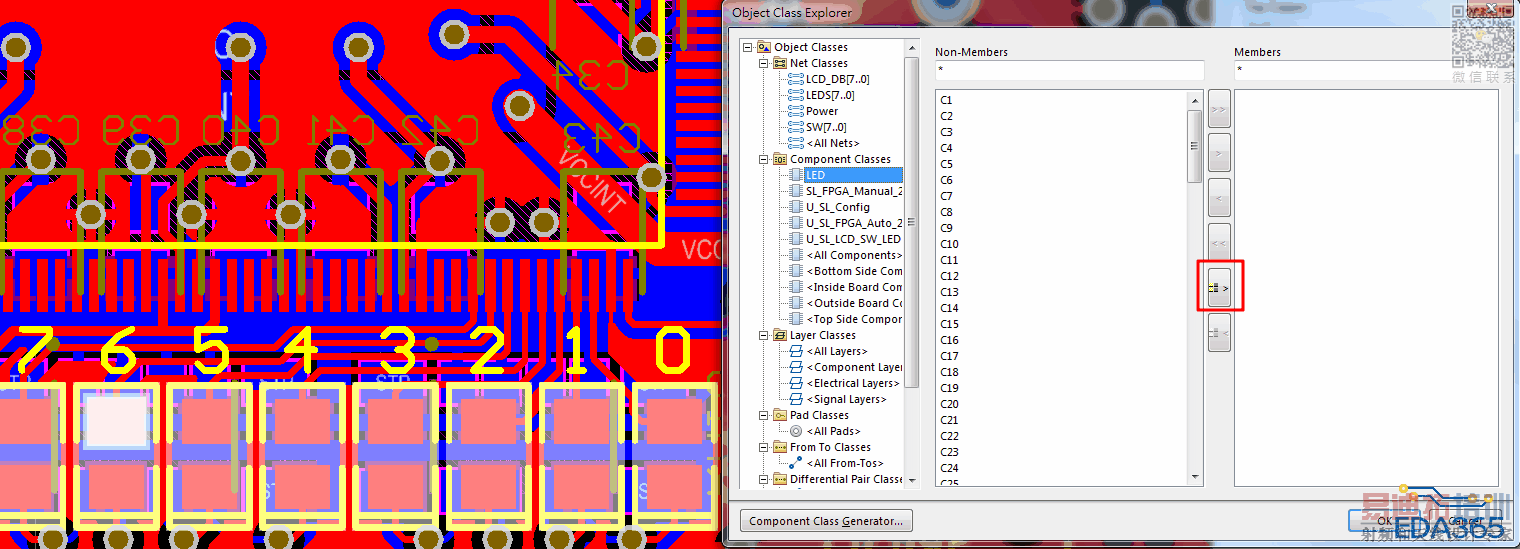
Task: Select the Net Classes folder icon
Action: click(x=780, y=63)
